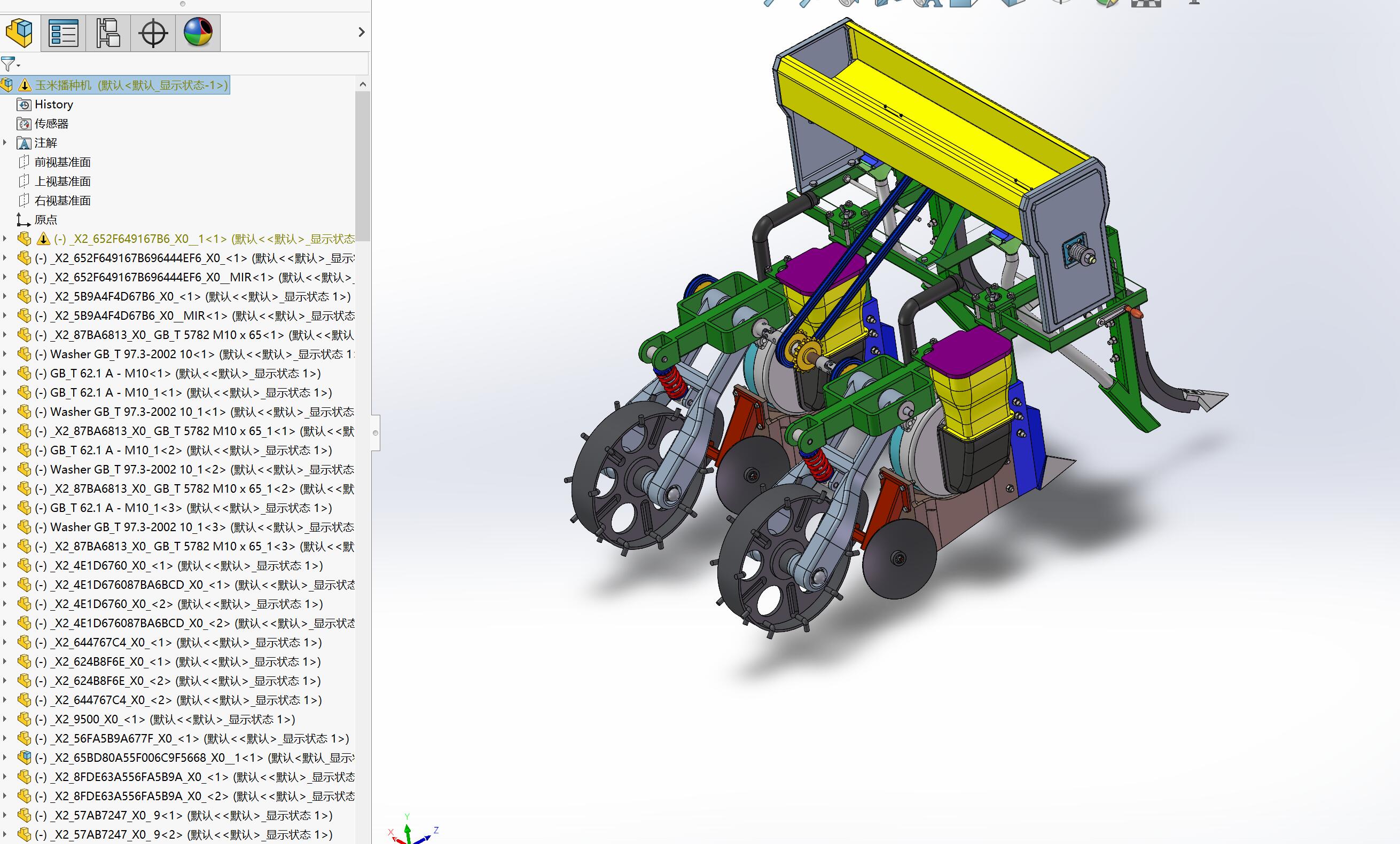Expand the _X2_5B9A4F4D67B6_X0_<1> component
Image resolution: width=1400 pixels, height=844 pixels.
point(5,296)
